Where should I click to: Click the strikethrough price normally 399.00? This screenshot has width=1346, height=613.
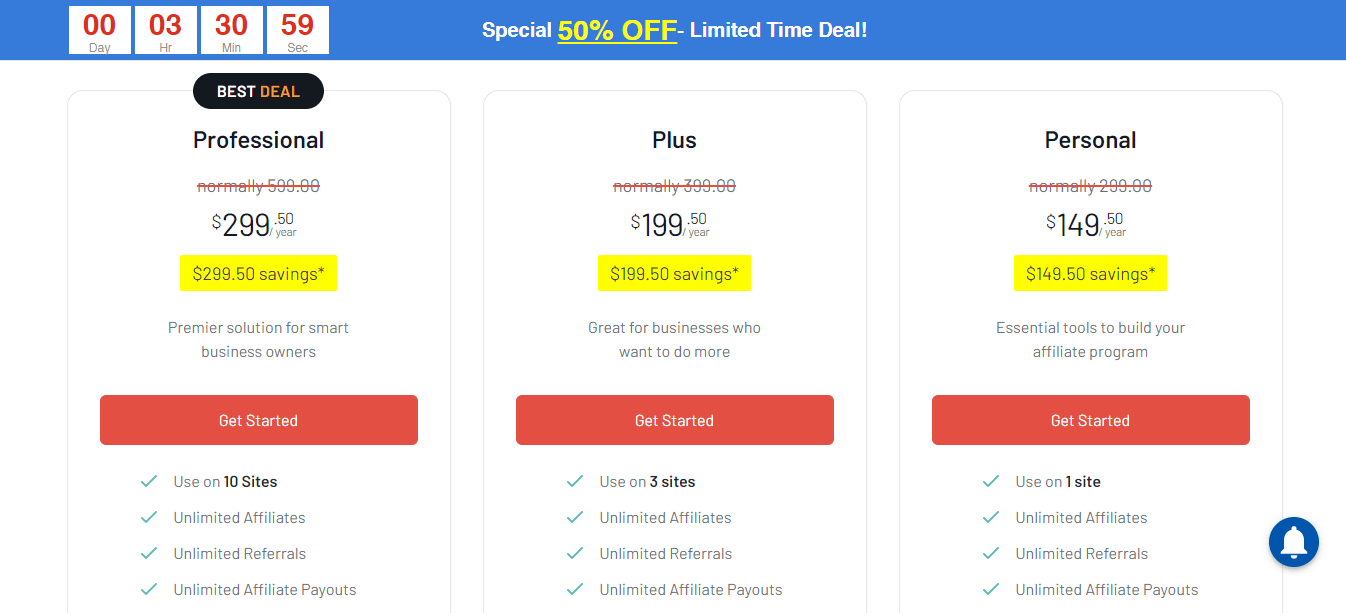[674, 185]
